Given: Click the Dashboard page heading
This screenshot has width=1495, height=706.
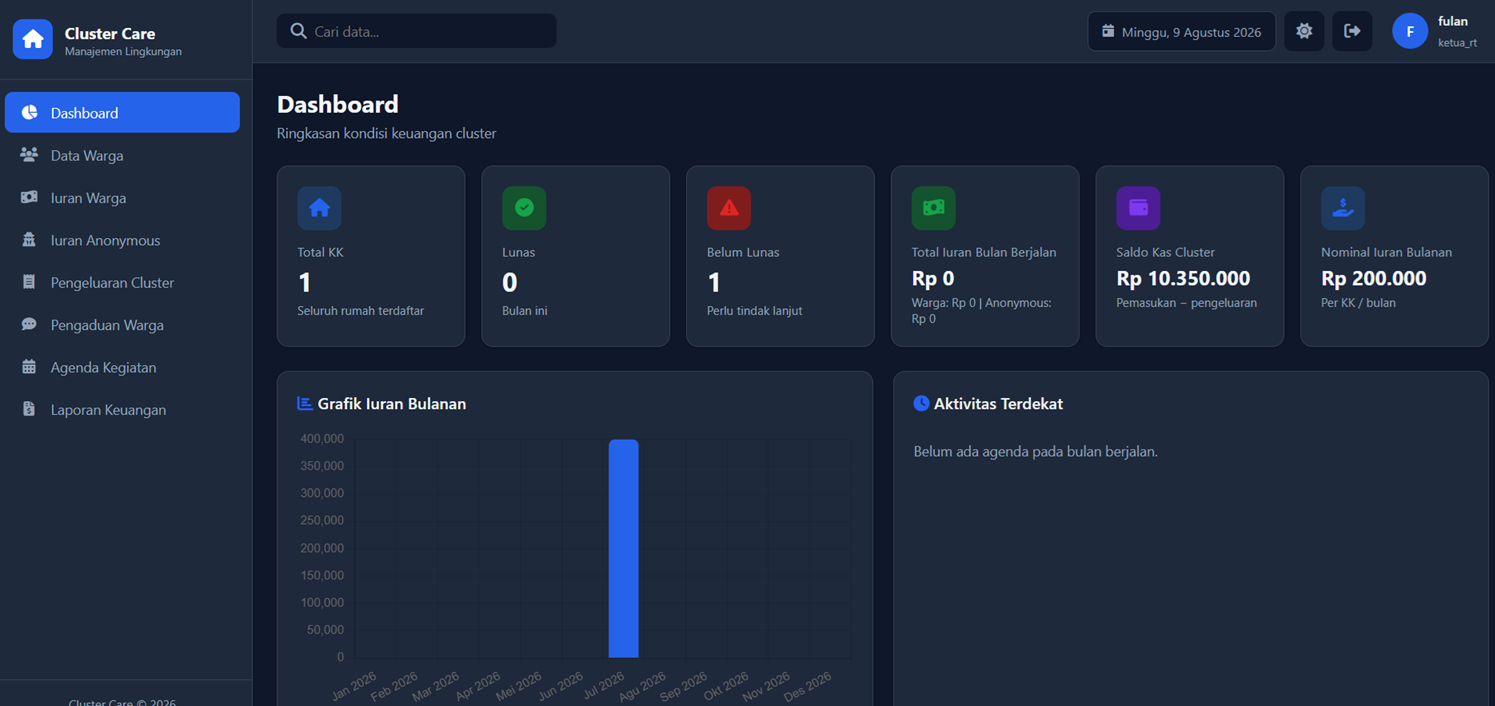Looking at the screenshot, I should pyautogui.click(x=338, y=104).
